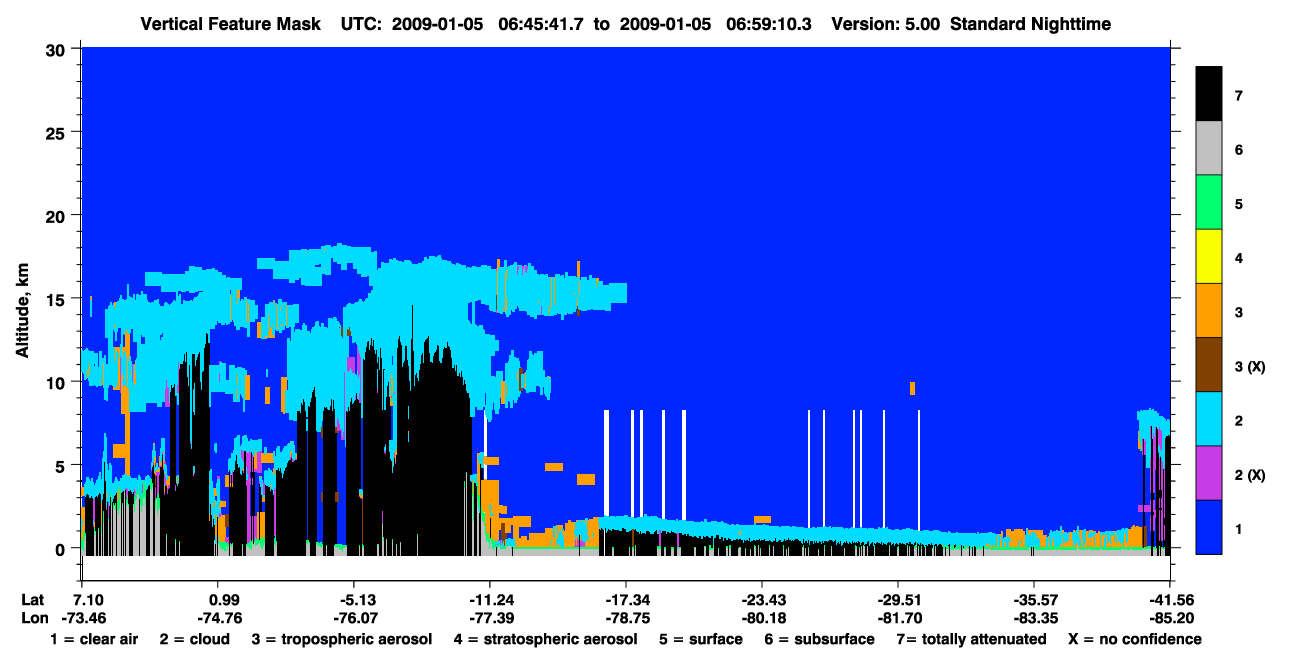Click the latitude value -23.43
Viewport: 1300px width, 667px height.
tap(762, 599)
